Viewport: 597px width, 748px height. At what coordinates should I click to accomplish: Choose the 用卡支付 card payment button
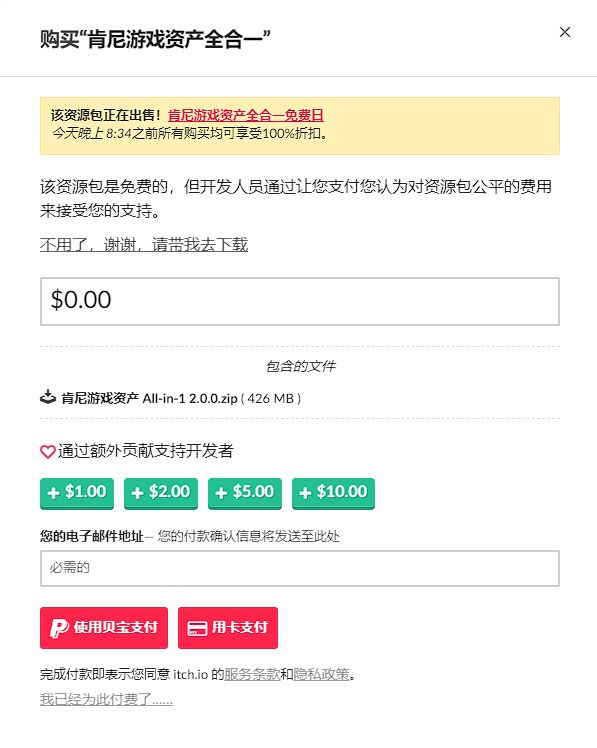(x=228, y=628)
